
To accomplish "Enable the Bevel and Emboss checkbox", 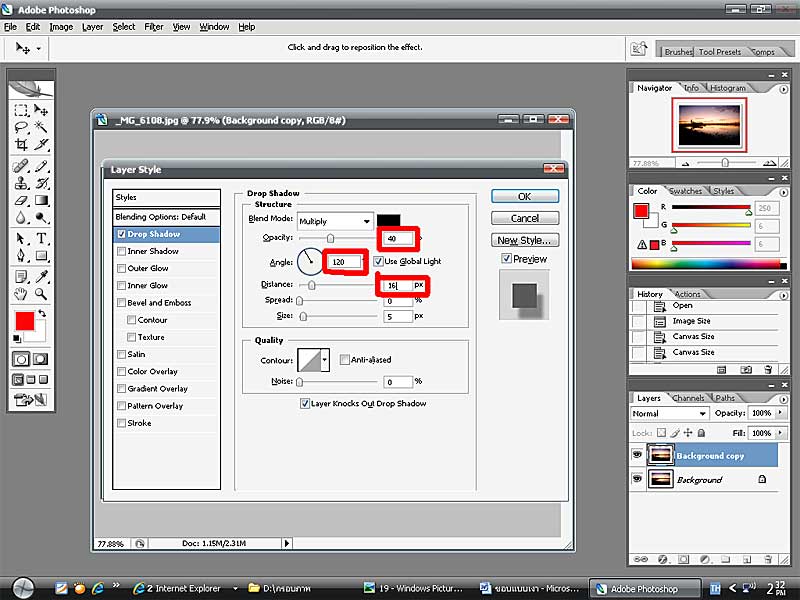I will pyautogui.click(x=121, y=303).
